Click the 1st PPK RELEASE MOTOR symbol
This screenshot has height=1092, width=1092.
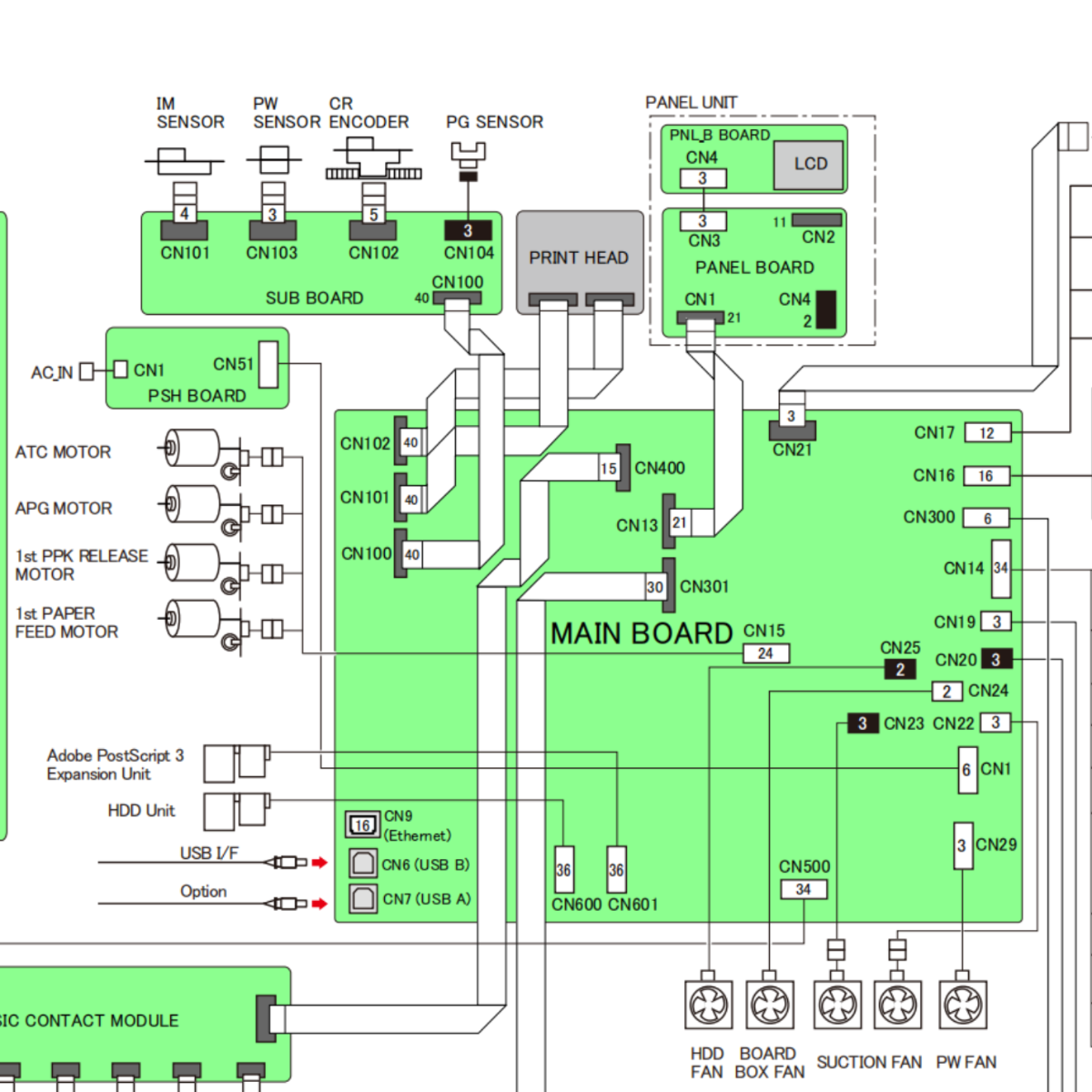coord(202,570)
